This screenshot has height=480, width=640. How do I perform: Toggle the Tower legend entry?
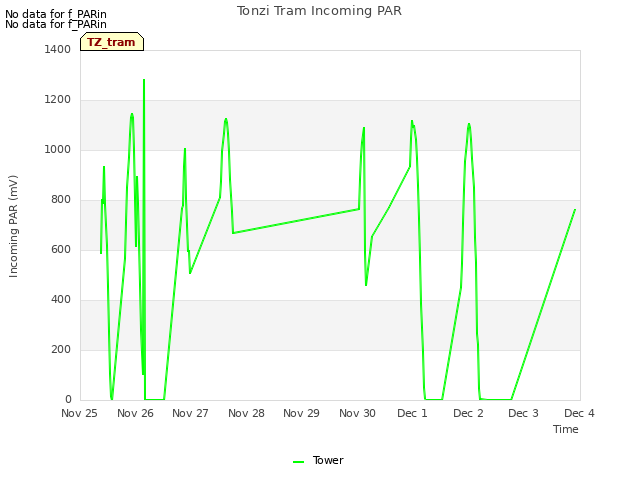318,460
